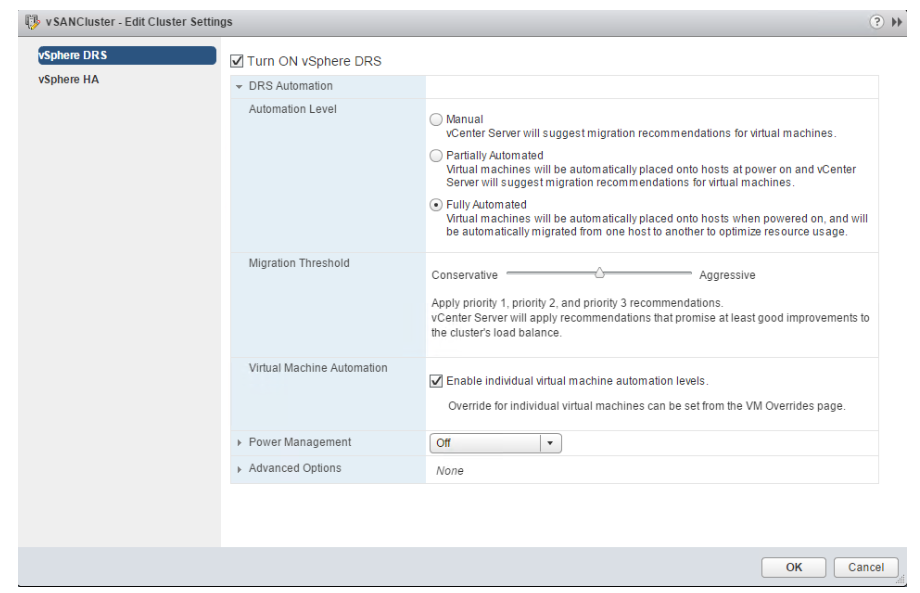Expand the Power Management section
This screenshot has width=920, height=593.
coord(239,443)
